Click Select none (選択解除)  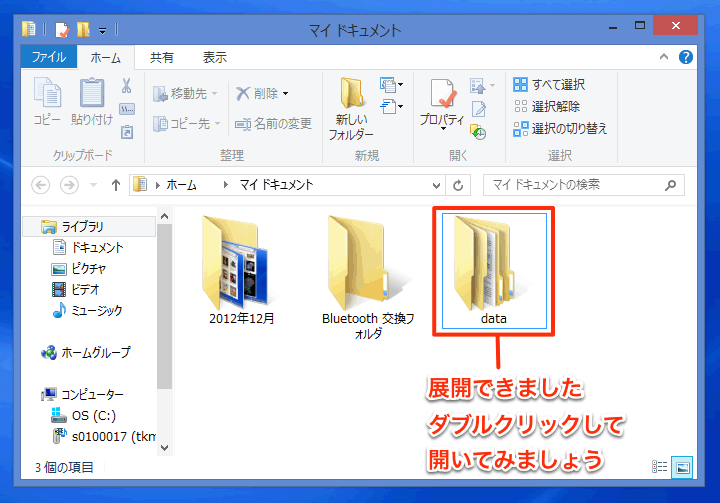click(x=547, y=107)
